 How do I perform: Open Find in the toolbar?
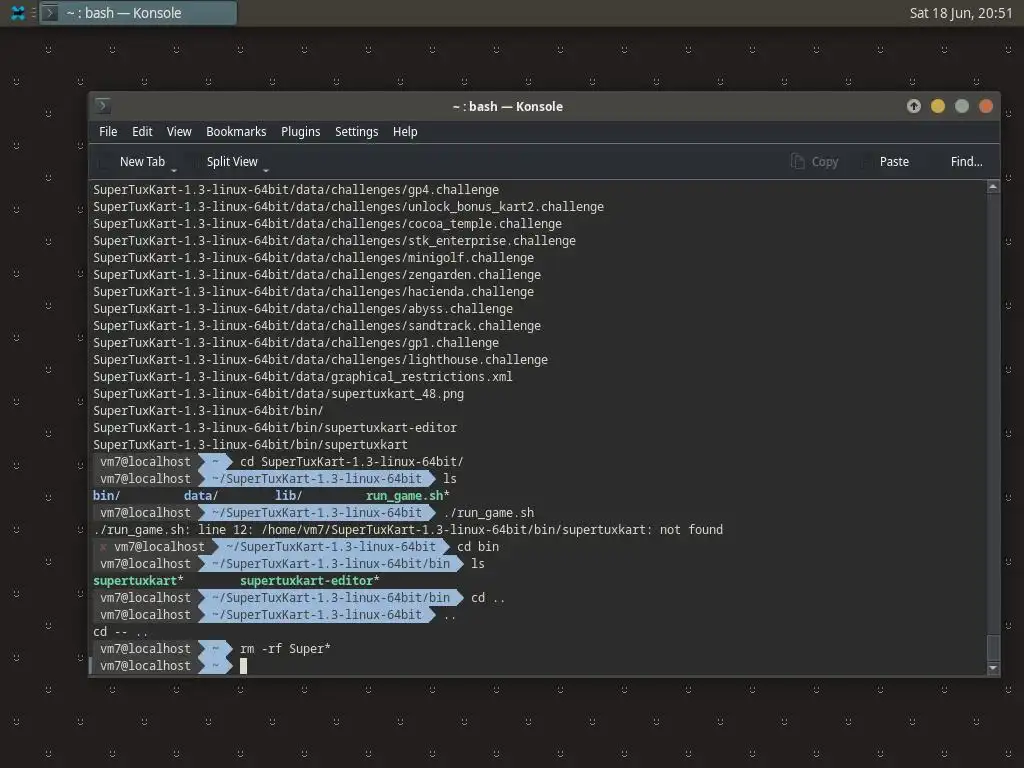(966, 162)
